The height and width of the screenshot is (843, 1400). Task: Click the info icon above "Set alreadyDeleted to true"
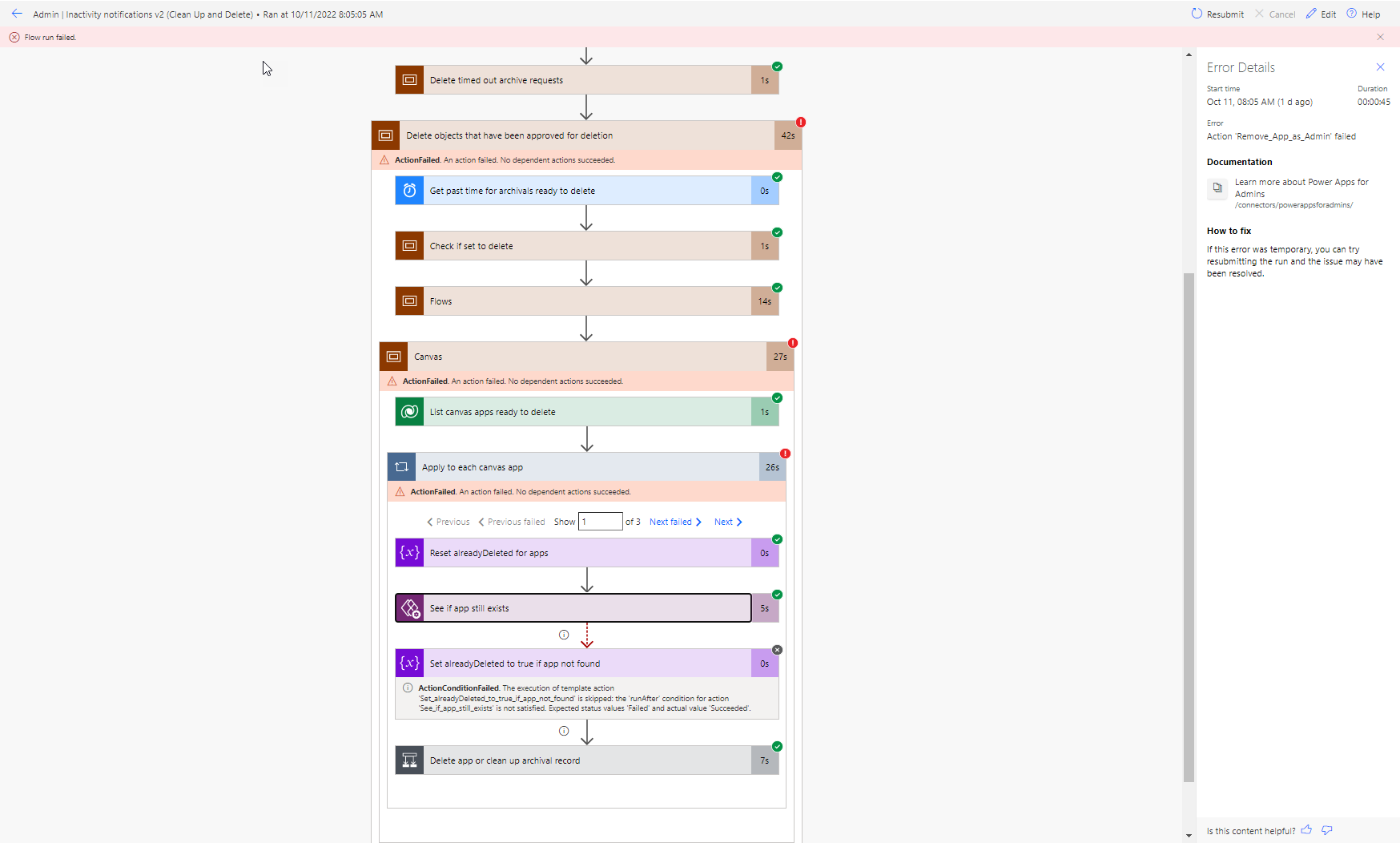point(564,635)
